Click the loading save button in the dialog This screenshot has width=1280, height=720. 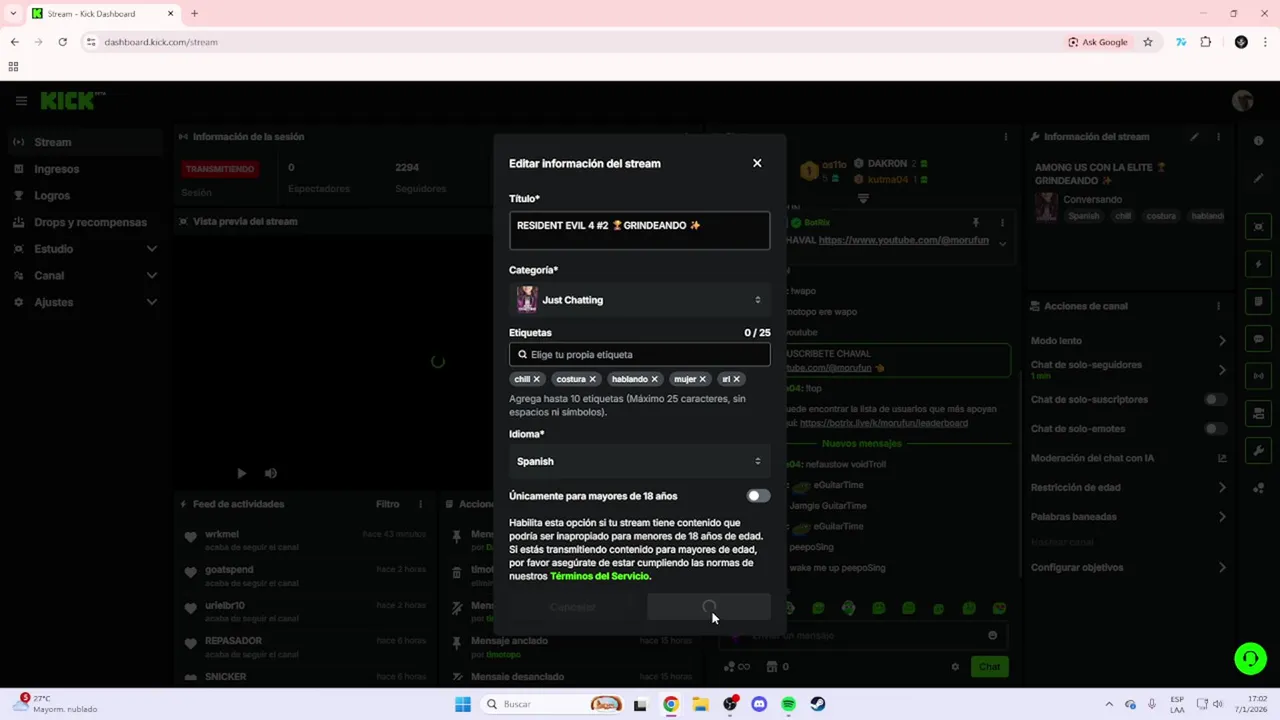709,607
